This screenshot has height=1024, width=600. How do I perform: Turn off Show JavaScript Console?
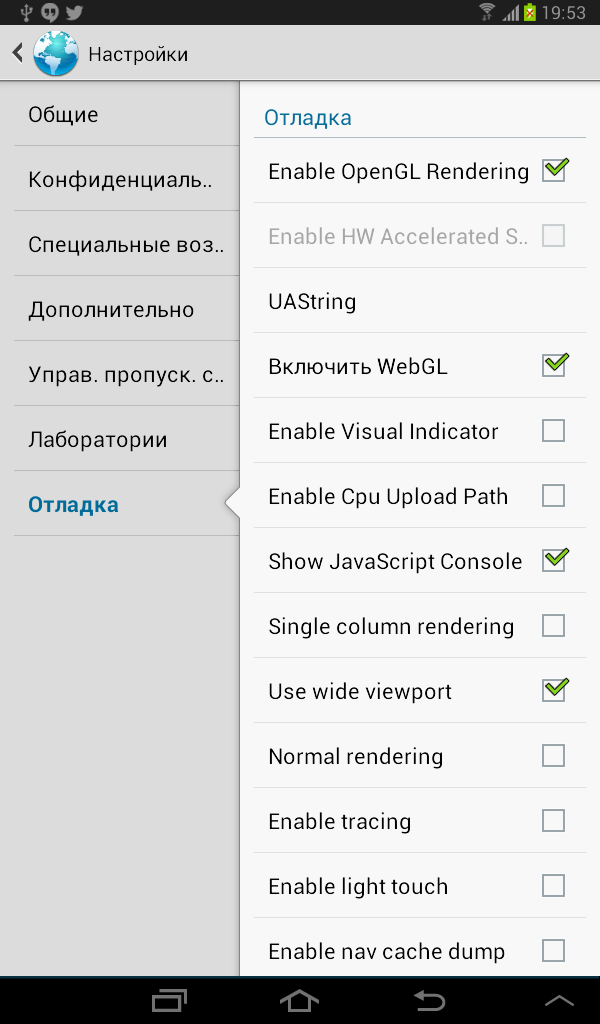pos(554,561)
